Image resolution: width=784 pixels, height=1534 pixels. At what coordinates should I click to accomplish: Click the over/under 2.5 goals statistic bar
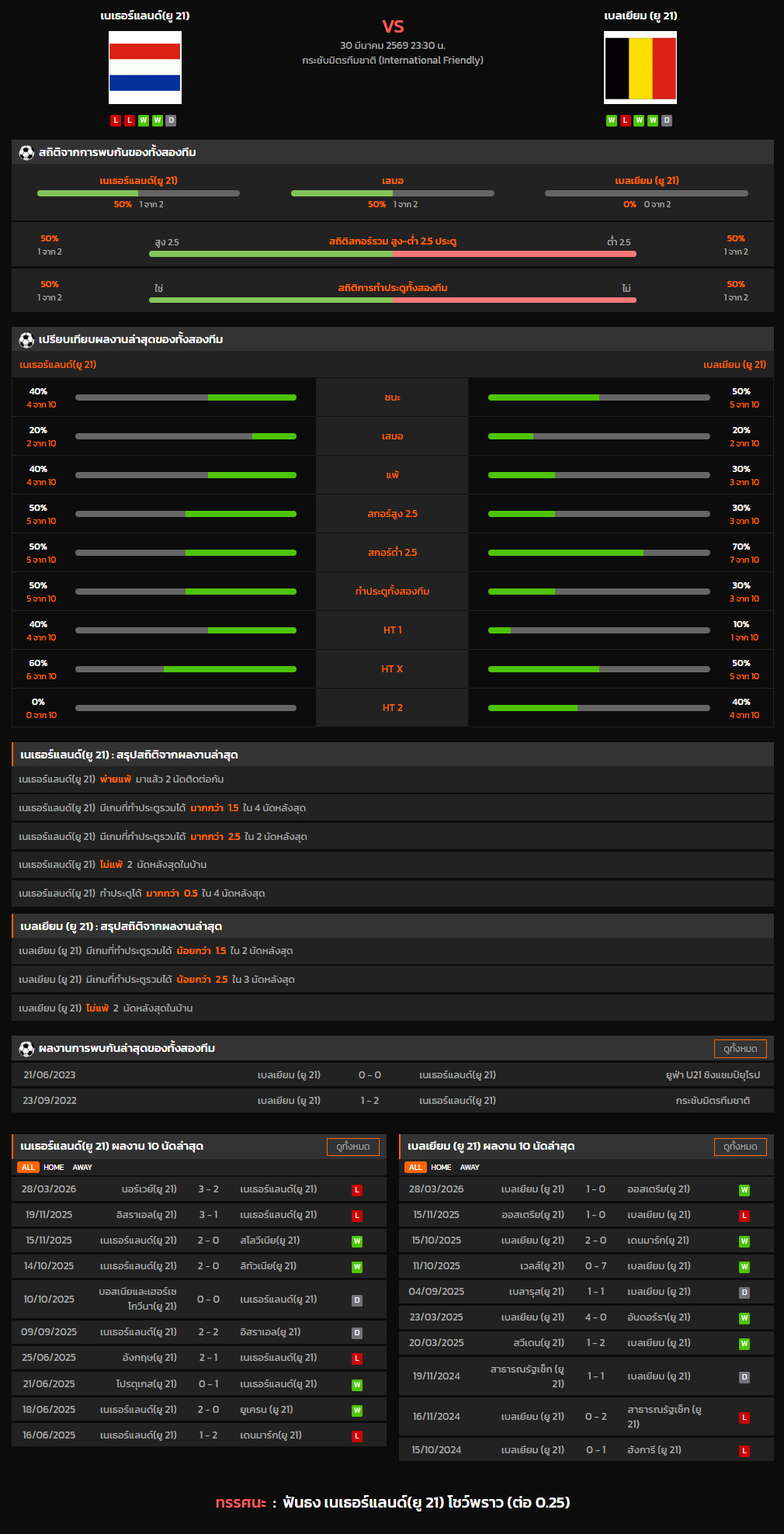click(x=392, y=254)
